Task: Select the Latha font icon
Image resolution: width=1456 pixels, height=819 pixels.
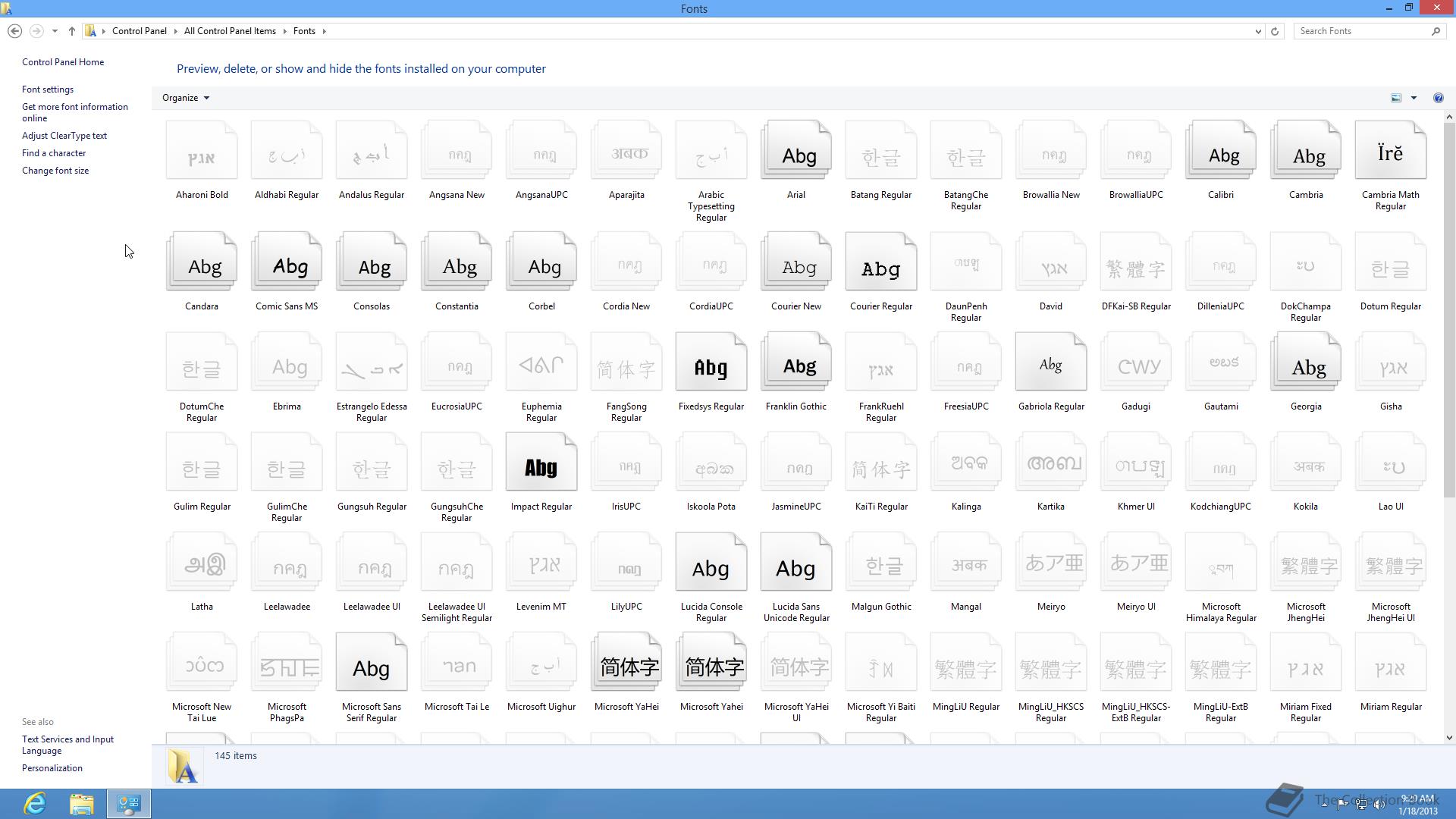Action: 202,563
